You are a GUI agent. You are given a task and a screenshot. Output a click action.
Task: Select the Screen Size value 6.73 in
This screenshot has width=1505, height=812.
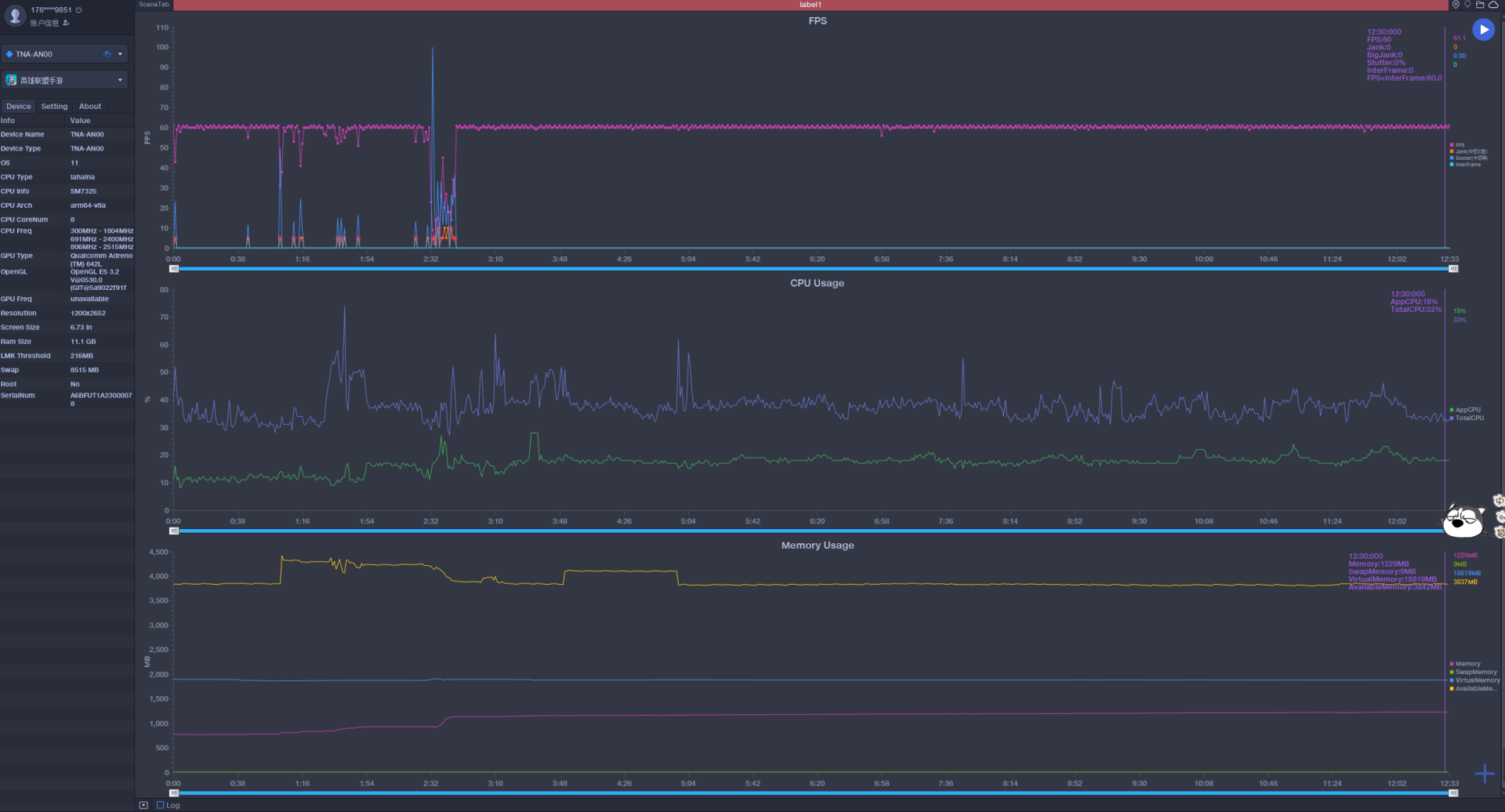pos(81,328)
